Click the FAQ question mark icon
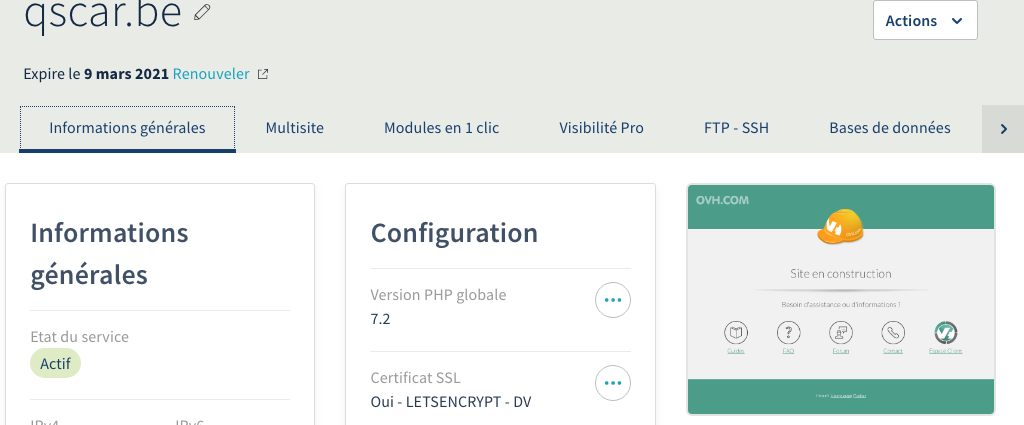The width and height of the screenshot is (1024, 425). 788,332
